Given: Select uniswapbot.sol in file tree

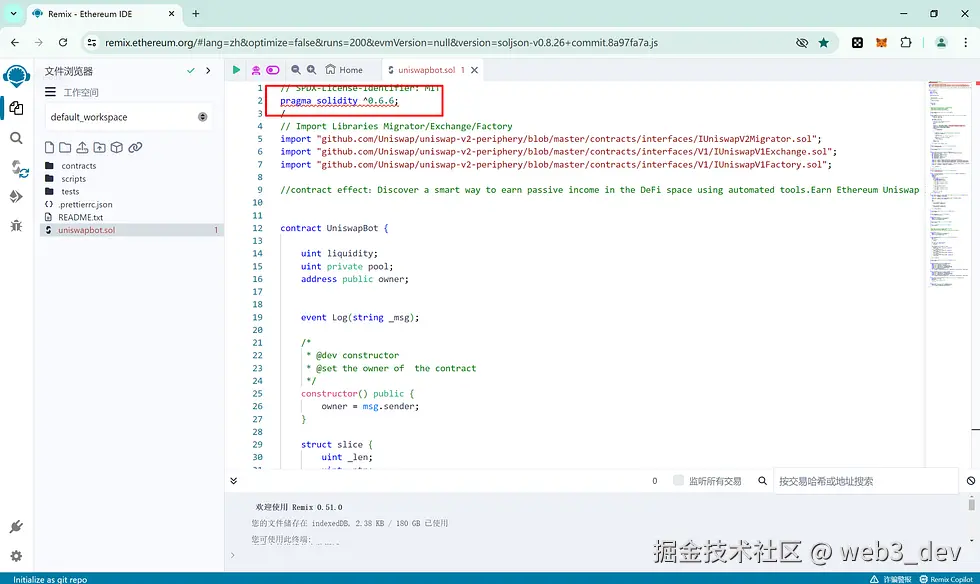Looking at the screenshot, I should [x=132, y=230].
